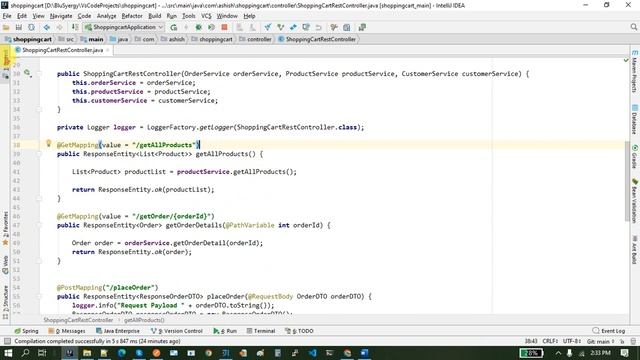This screenshot has width=640, height=360.
Task: Open the Event Log button
Action: pos(609,331)
